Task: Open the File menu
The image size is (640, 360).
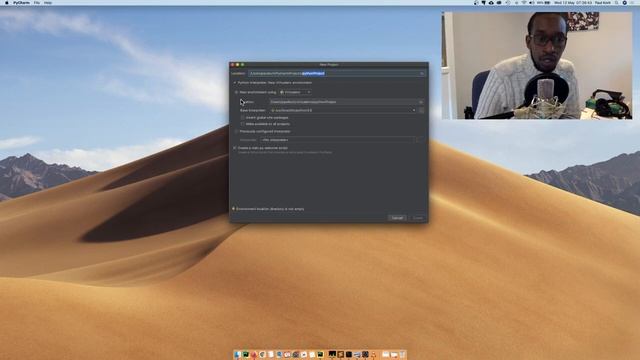Action: 37,3
